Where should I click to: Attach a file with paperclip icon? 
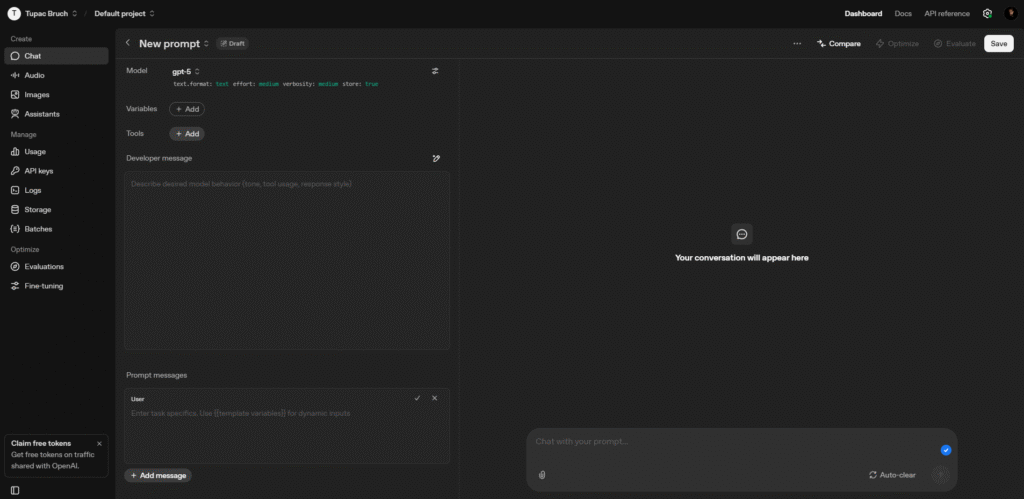pos(541,475)
